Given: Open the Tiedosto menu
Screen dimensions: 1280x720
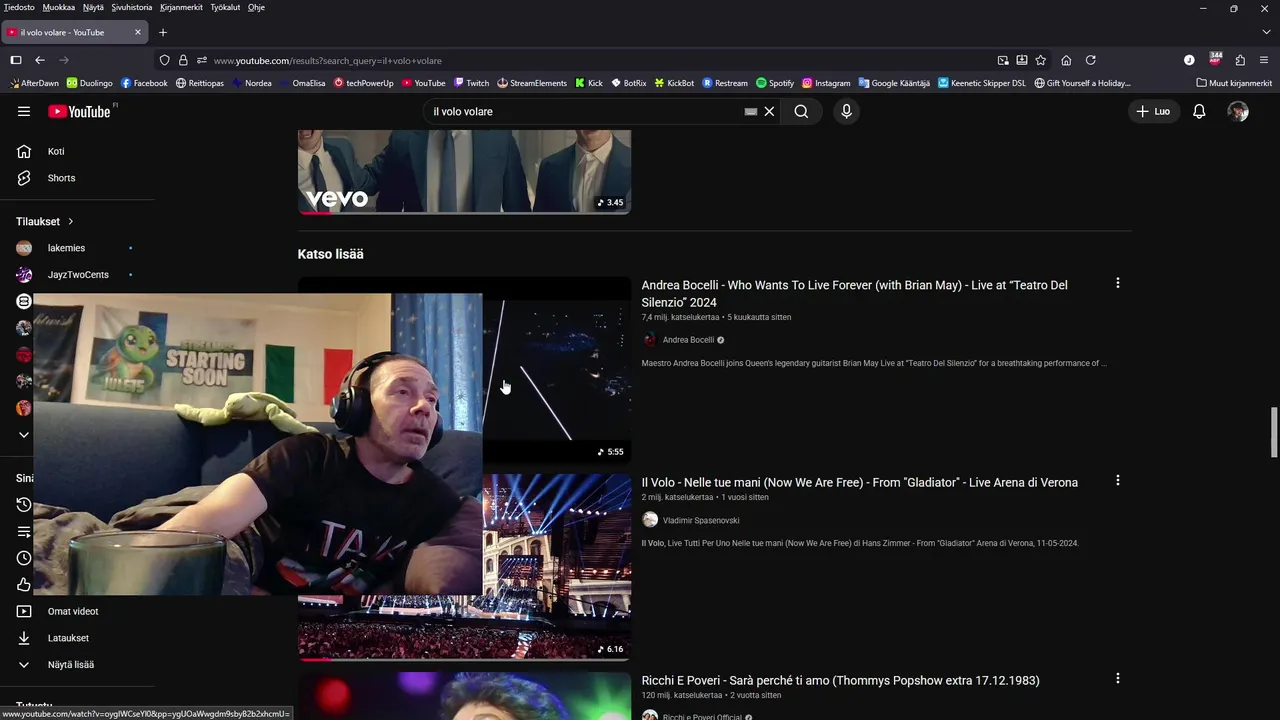Looking at the screenshot, I should click(x=19, y=7).
